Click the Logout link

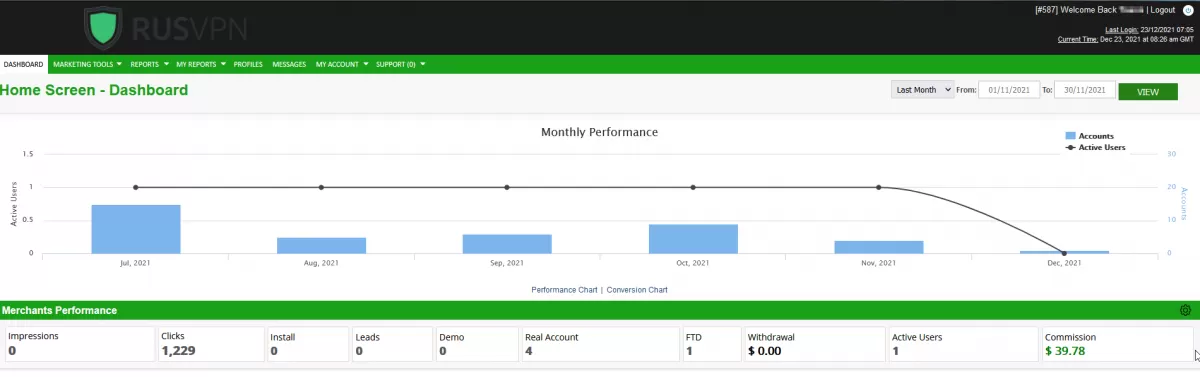pyautogui.click(x=1164, y=10)
